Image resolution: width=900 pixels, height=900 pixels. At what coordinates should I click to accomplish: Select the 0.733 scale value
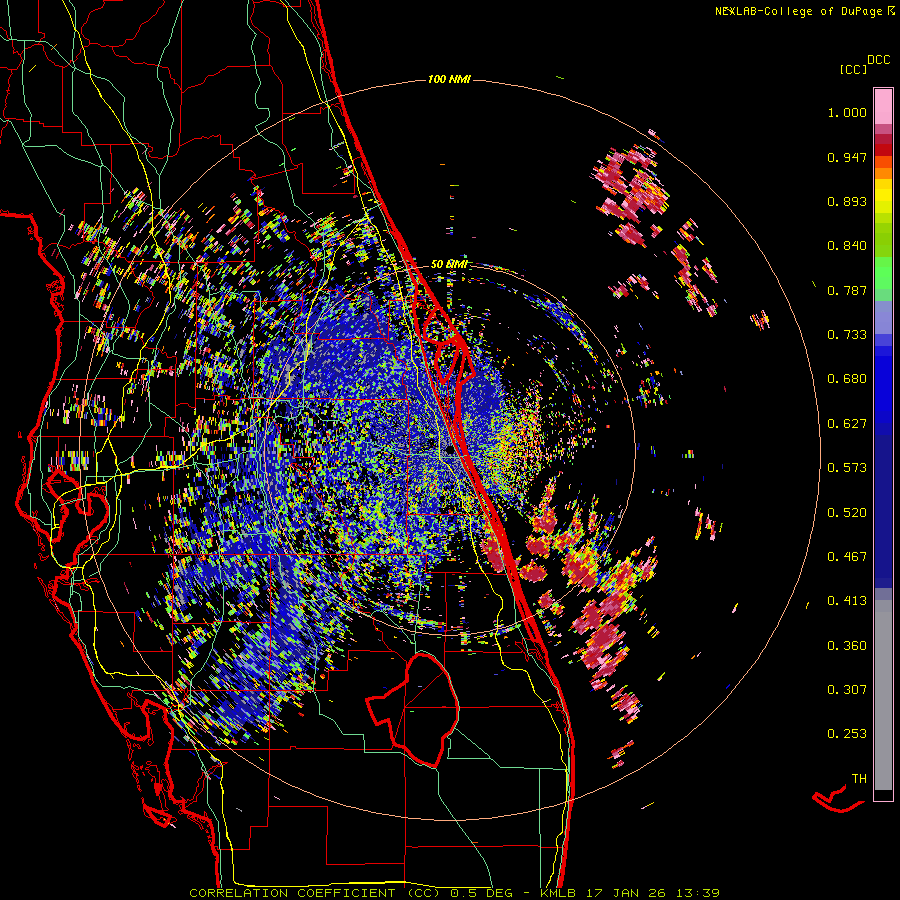tap(847, 335)
